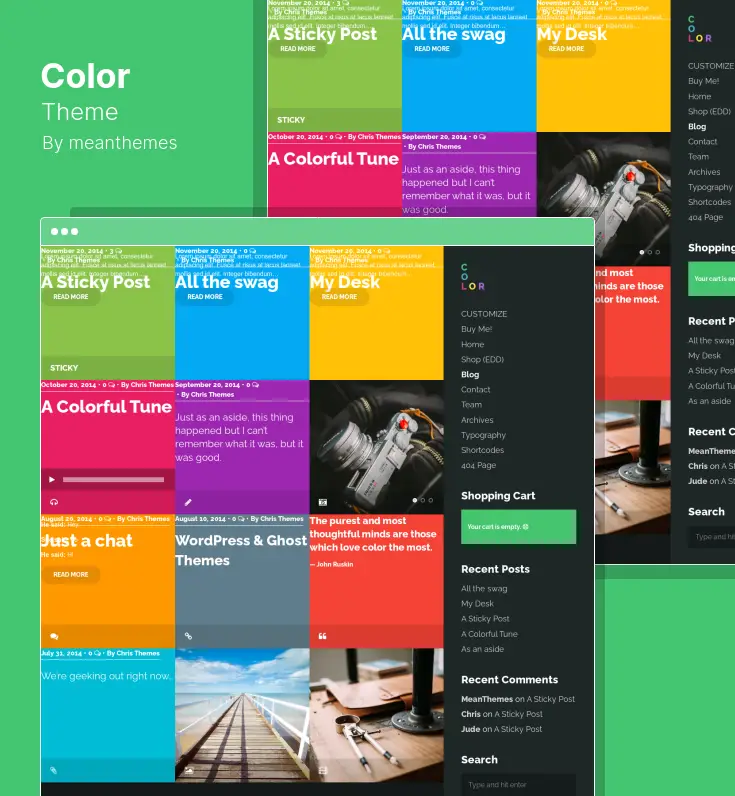The width and height of the screenshot is (735, 796).
Task: Click the image icon on the pier photo
Action: (188, 770)
